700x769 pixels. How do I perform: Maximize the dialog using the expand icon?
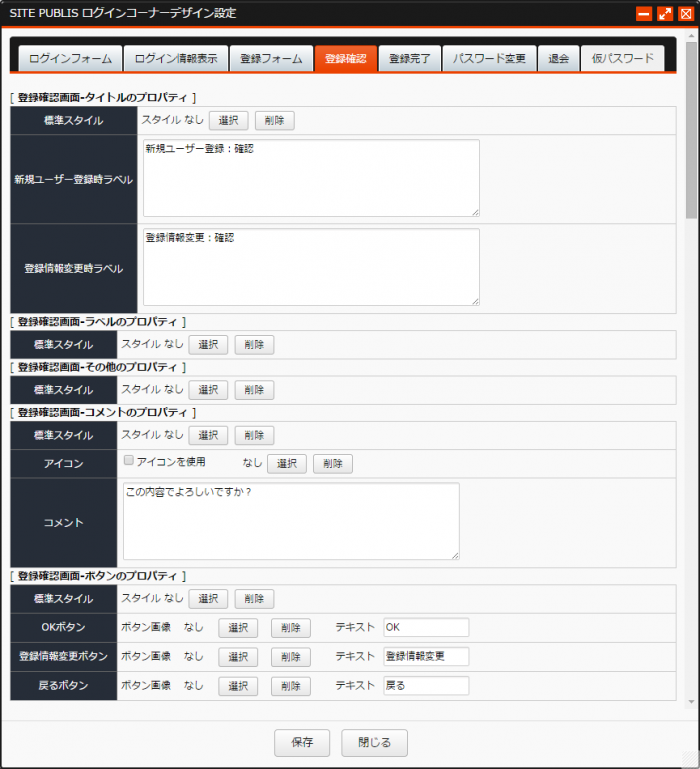665,14
